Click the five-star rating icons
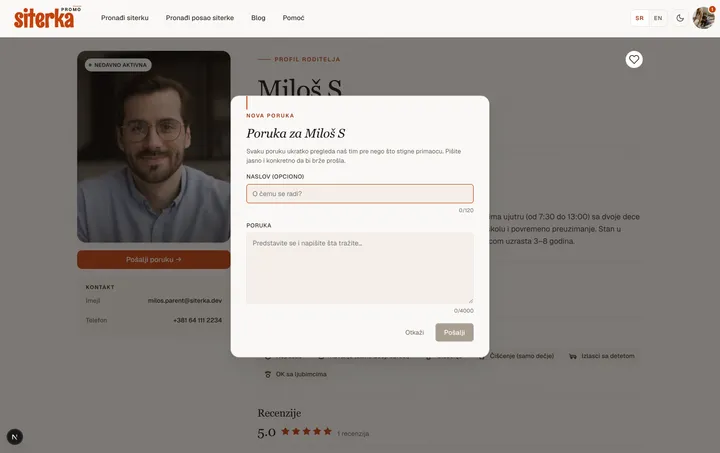The image size is (720, 453). click(x=306, y=431)
